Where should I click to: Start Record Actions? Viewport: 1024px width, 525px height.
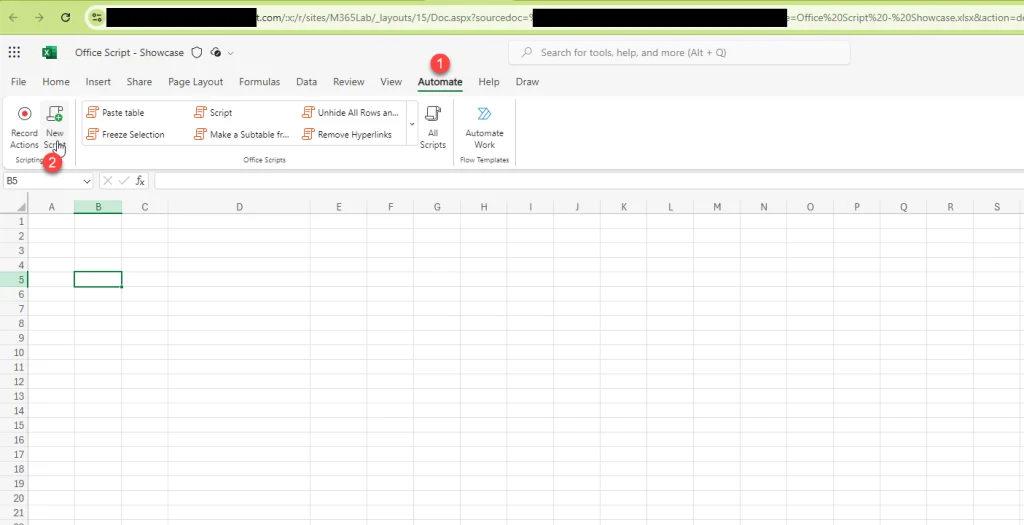[x=24, y=128]
